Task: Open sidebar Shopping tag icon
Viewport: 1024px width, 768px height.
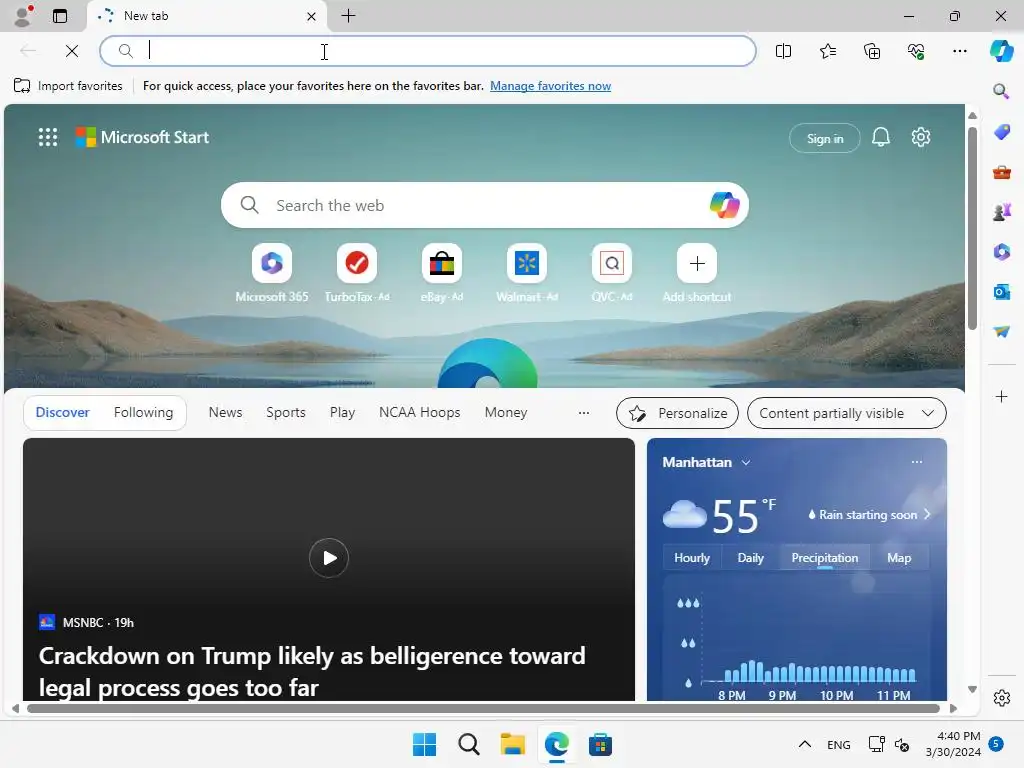Action: click(x=1001, y=131)
